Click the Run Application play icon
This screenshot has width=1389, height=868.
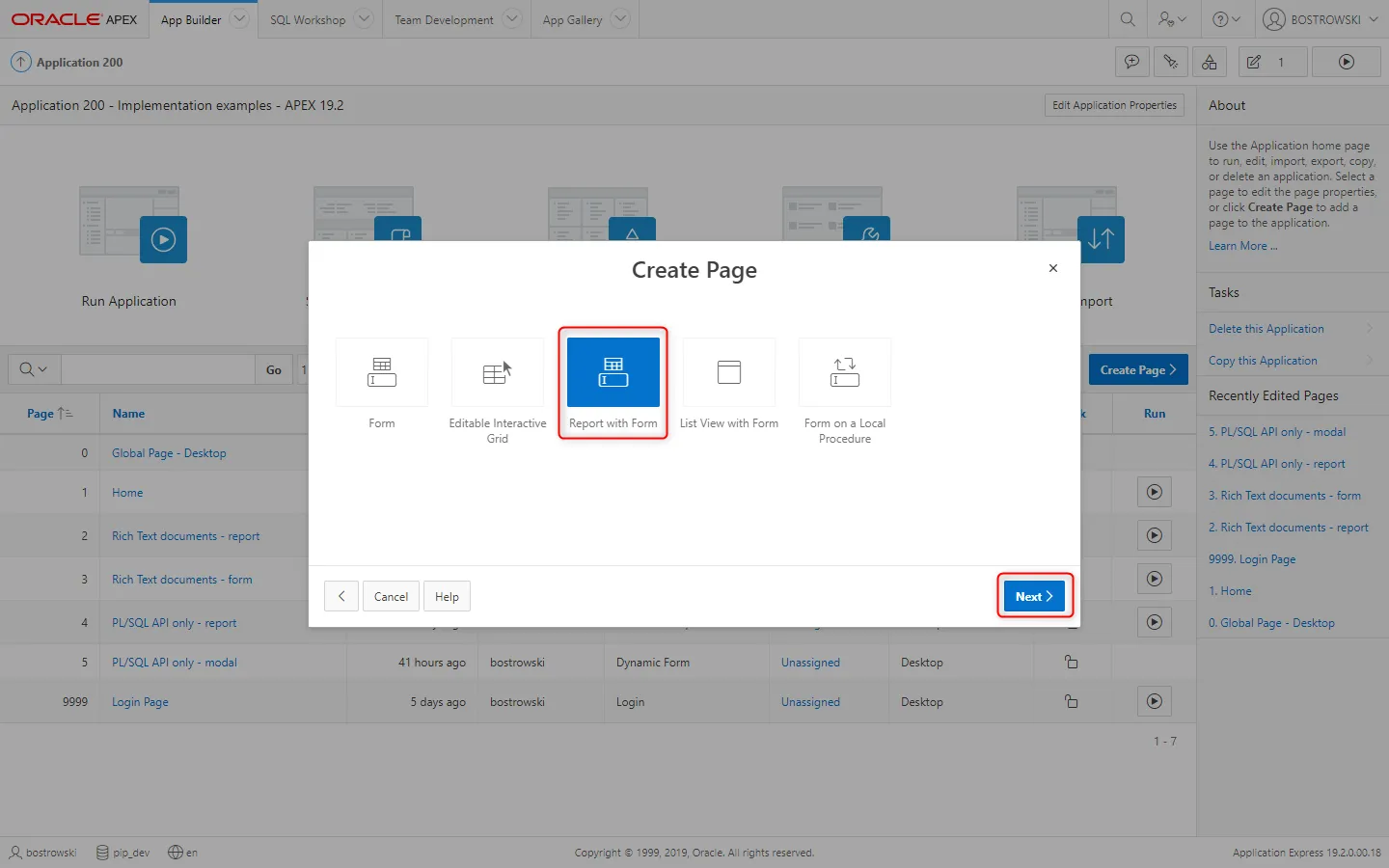tap(163, 239)
